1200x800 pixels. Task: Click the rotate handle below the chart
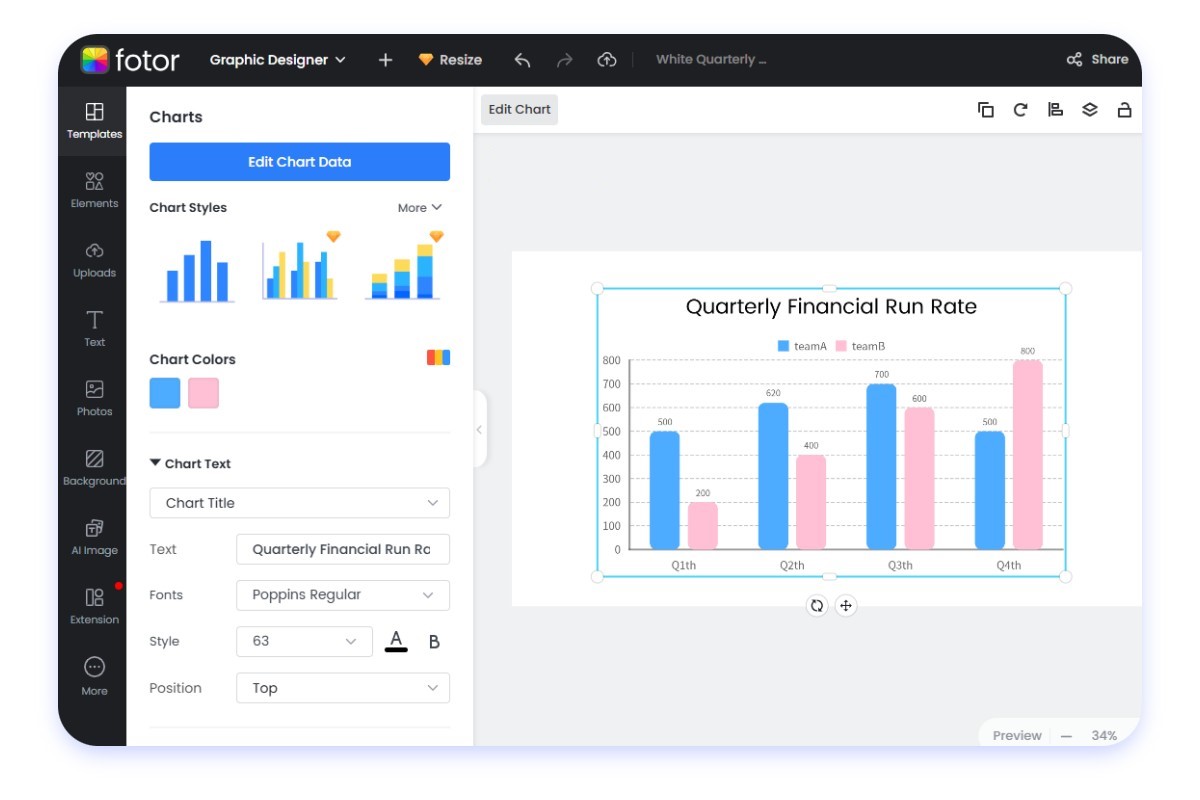point(817,604)
